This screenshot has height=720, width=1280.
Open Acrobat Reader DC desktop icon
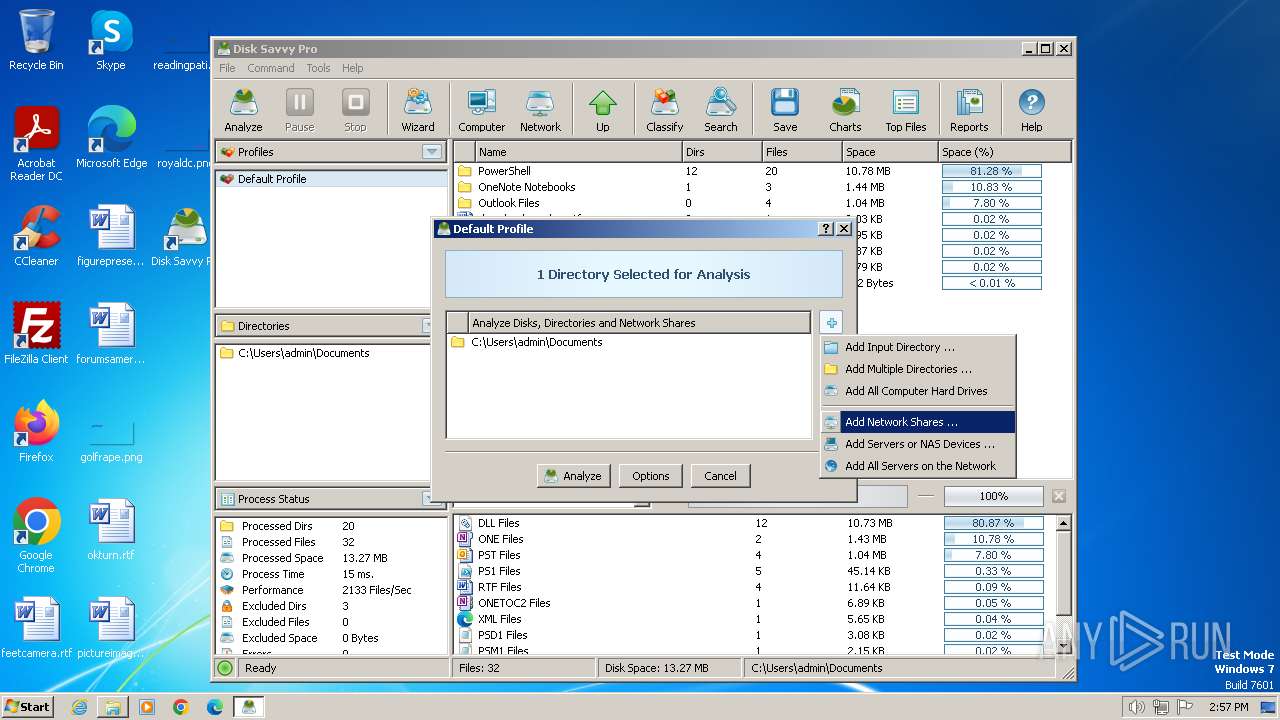36,143
